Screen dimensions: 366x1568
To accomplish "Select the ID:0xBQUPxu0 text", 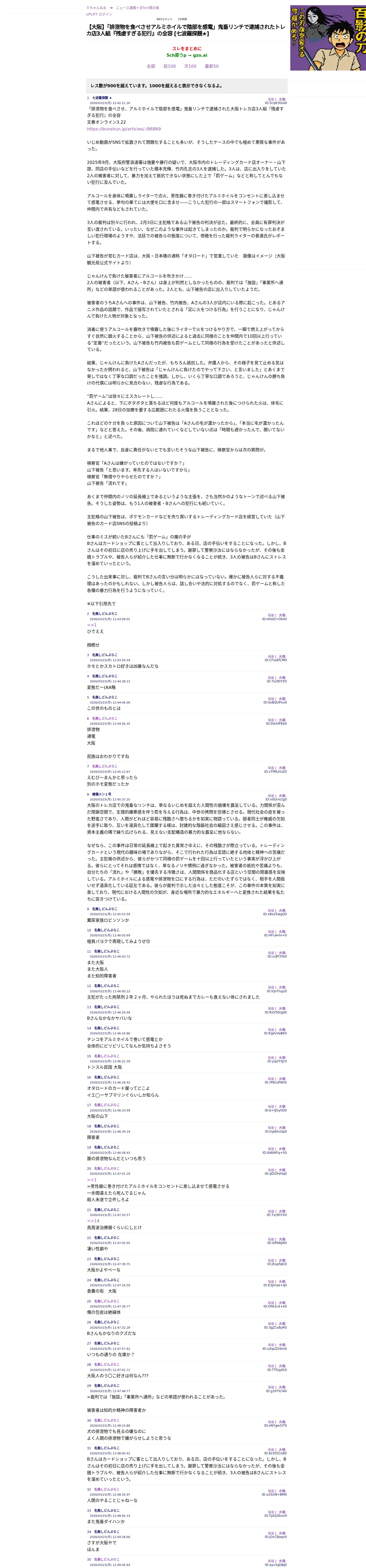I will pyautogui.click(x=275, y=702).
